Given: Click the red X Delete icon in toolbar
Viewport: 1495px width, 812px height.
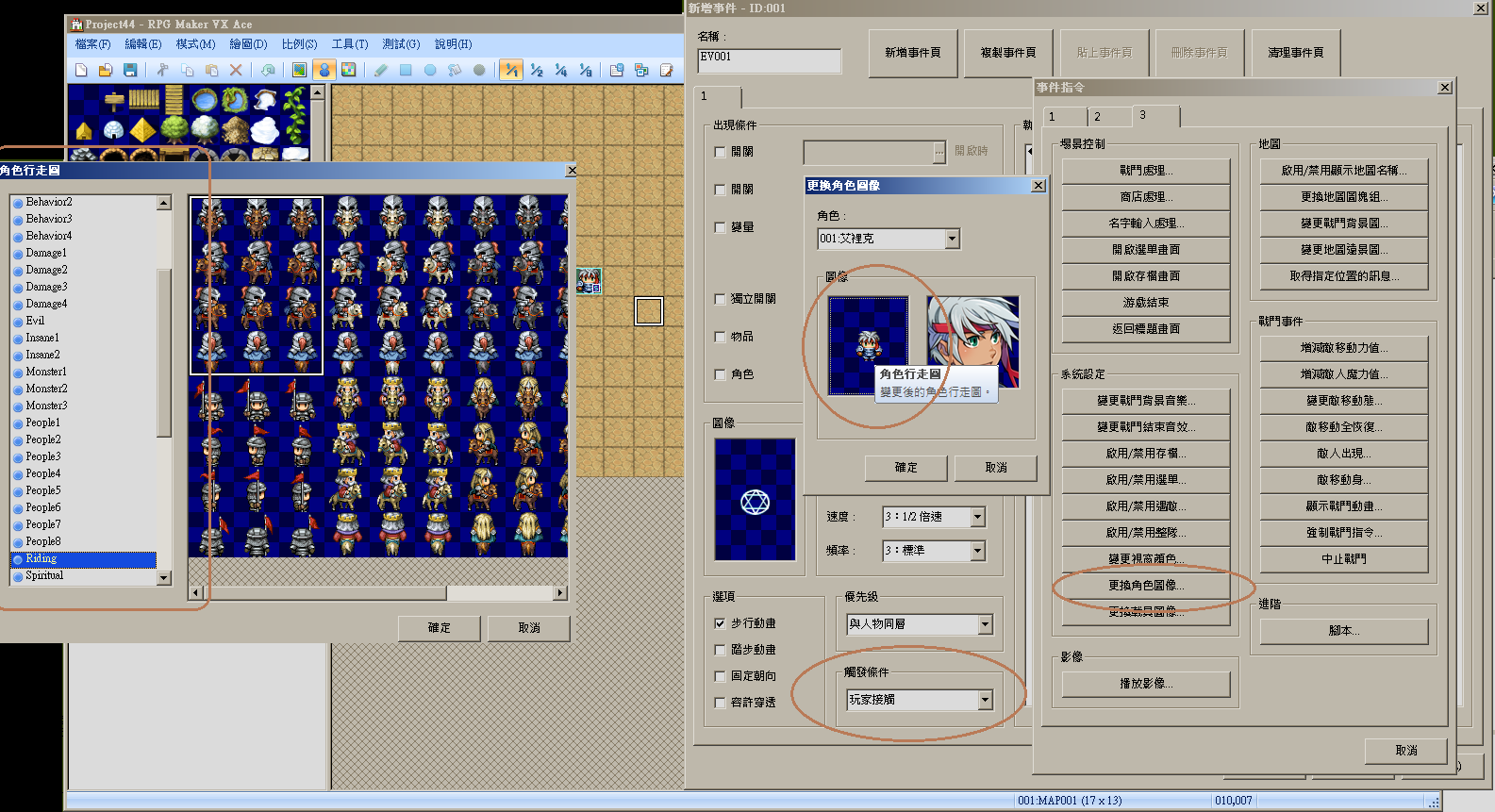Looking at the screenshot, I should coord(236,70).
